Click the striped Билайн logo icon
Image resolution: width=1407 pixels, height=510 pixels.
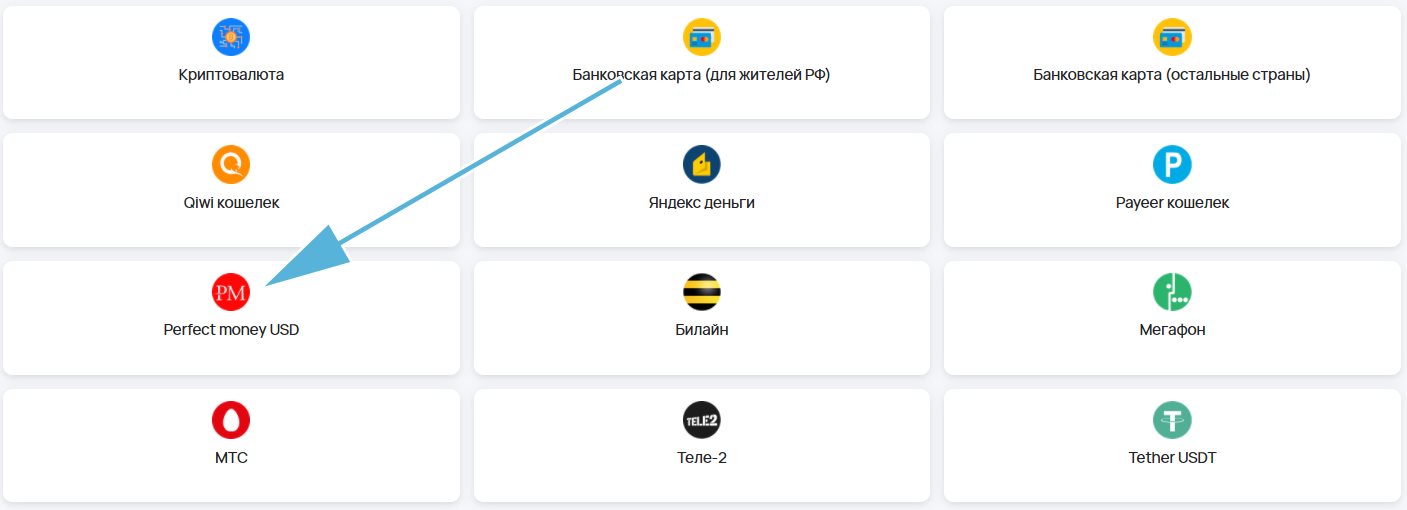click(x=702, y=292)
